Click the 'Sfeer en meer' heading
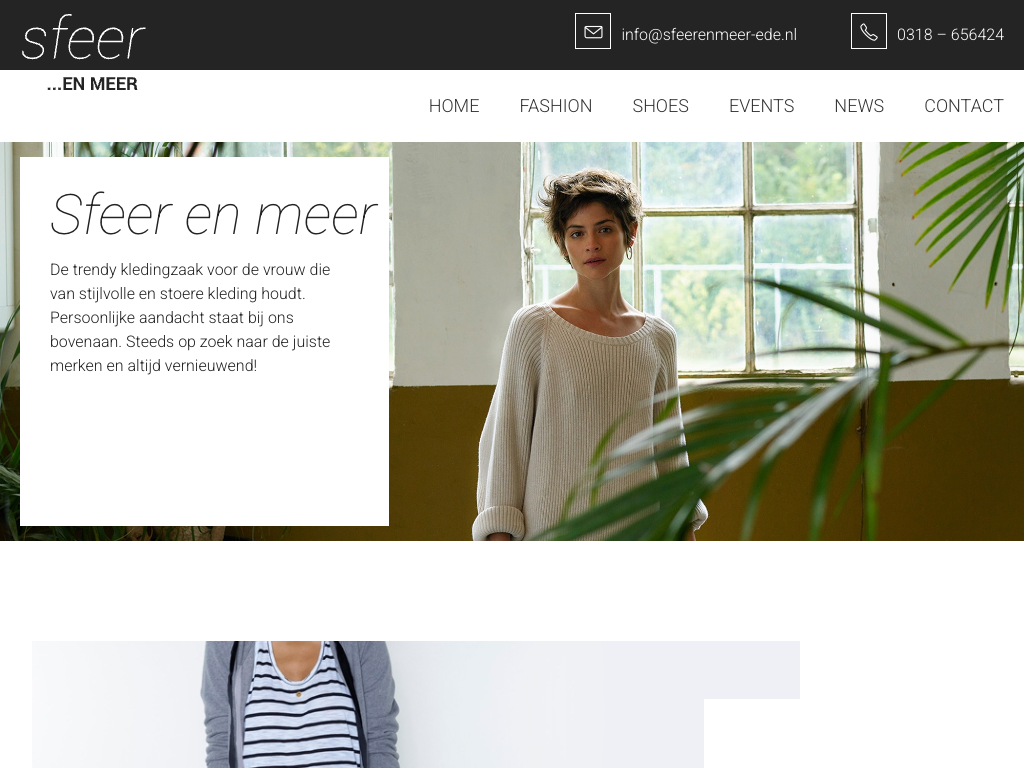 [x=213, y=214]
